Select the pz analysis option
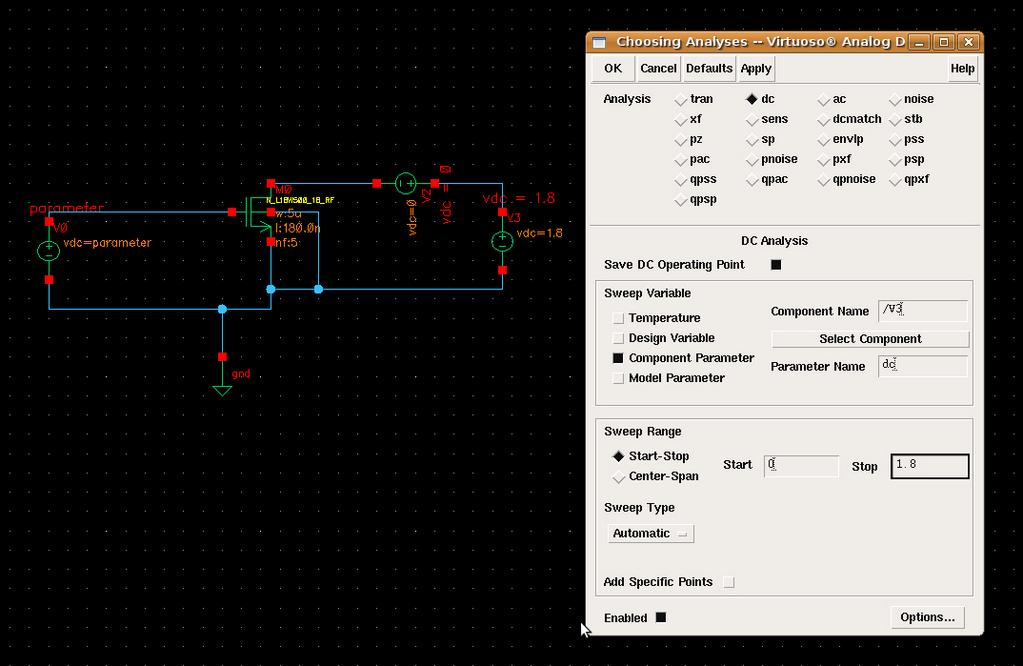Viewport: 1023px width, 666px height. click(681, 140)
